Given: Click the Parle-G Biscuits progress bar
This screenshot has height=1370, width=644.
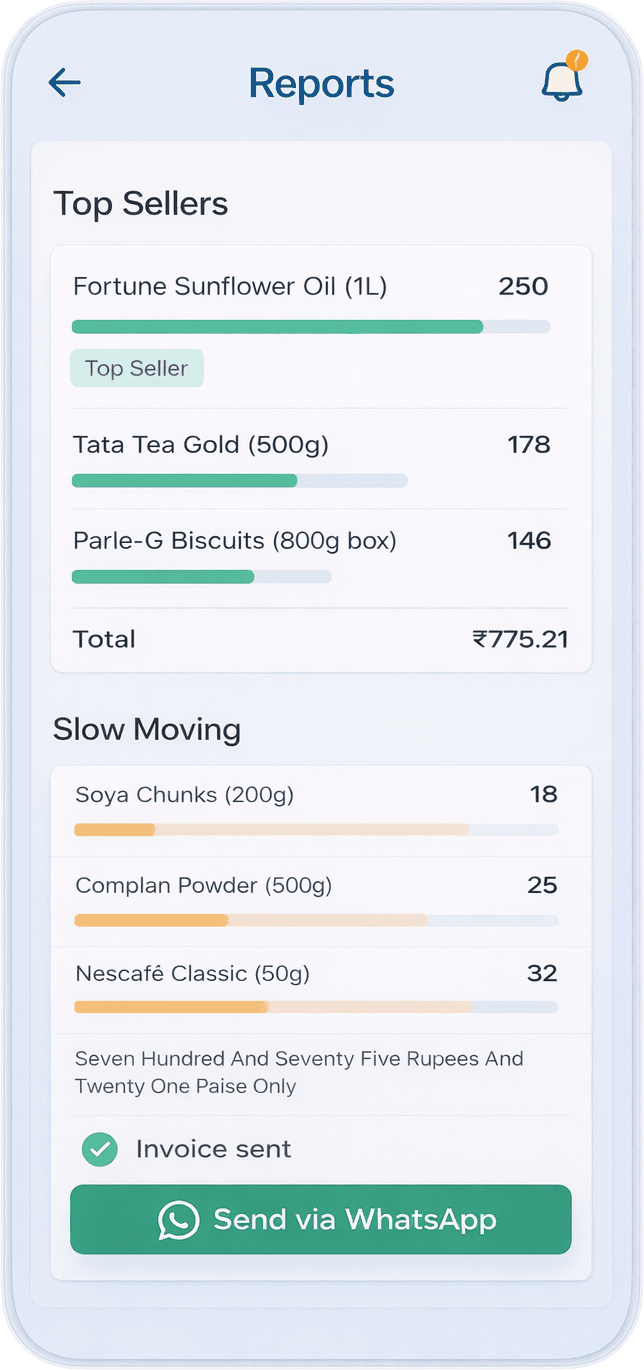Looking at the screenshot, I should [202, 577].
